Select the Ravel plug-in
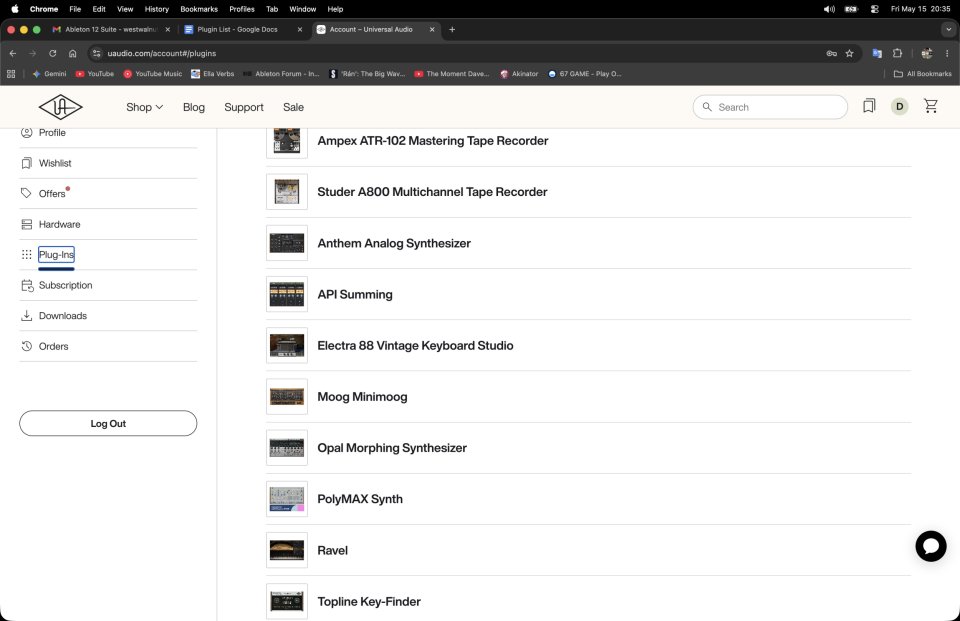Screen dimensions: 960x621 click(332, 550)
